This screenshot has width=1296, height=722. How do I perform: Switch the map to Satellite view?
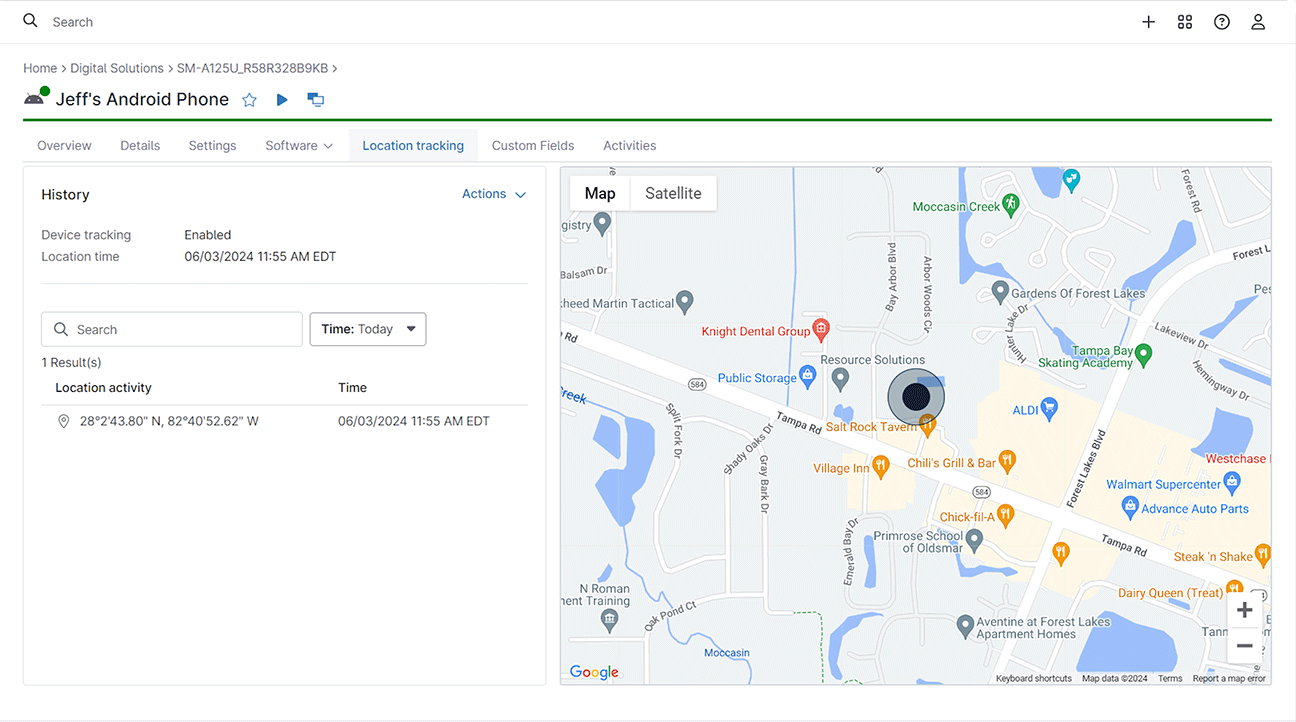672,193
